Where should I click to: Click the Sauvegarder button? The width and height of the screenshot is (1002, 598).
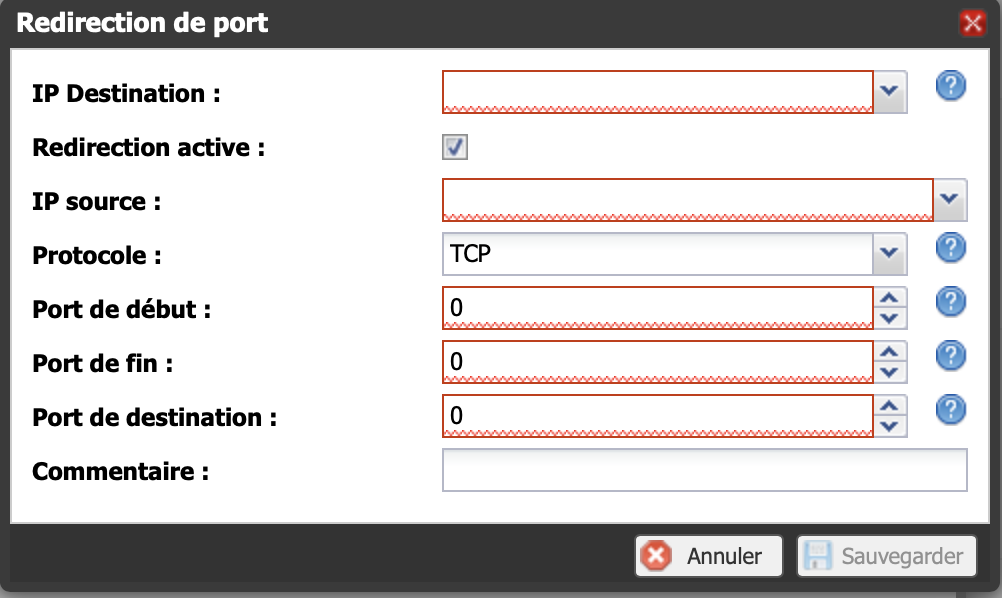[887, 556]
